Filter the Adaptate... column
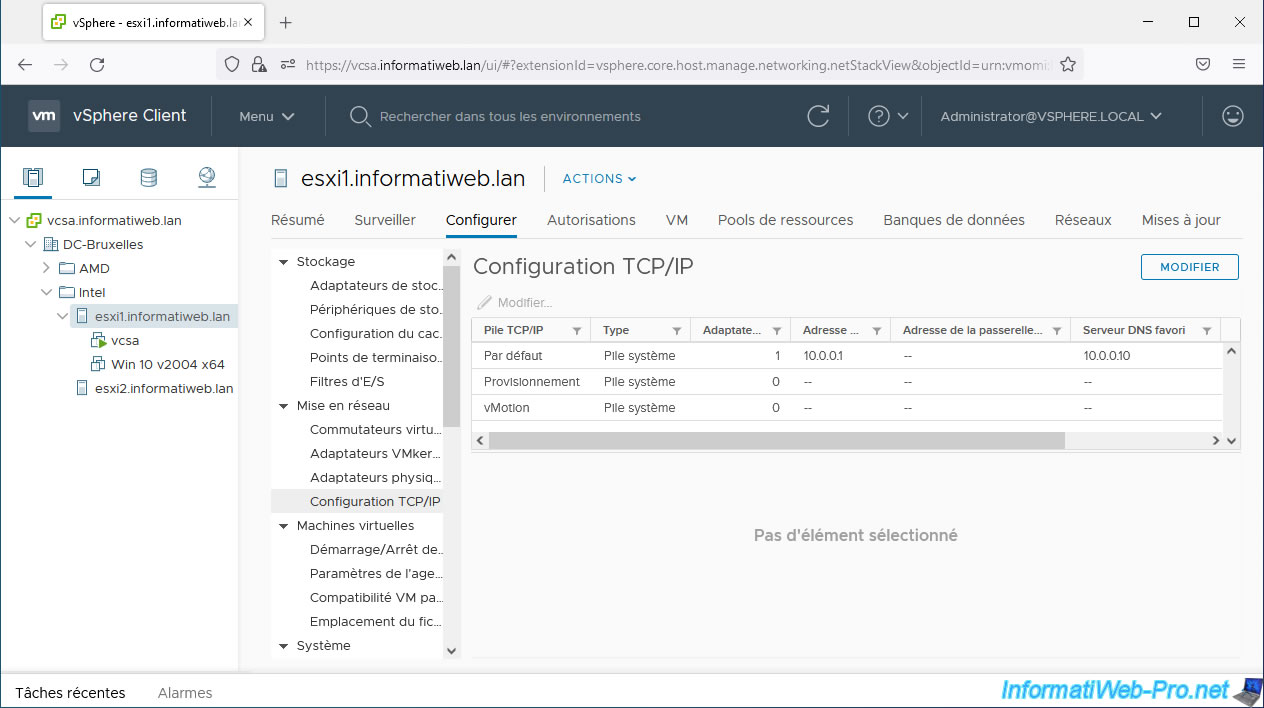 776,330
